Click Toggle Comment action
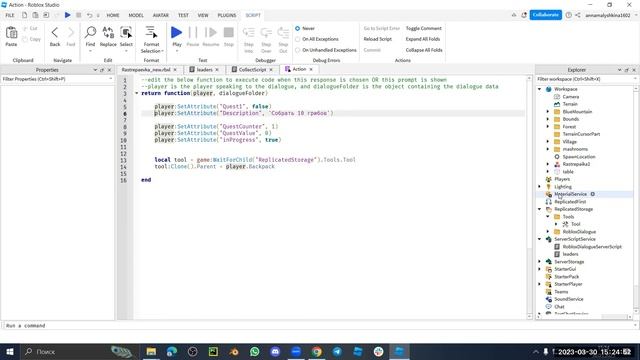 (424, 29)
